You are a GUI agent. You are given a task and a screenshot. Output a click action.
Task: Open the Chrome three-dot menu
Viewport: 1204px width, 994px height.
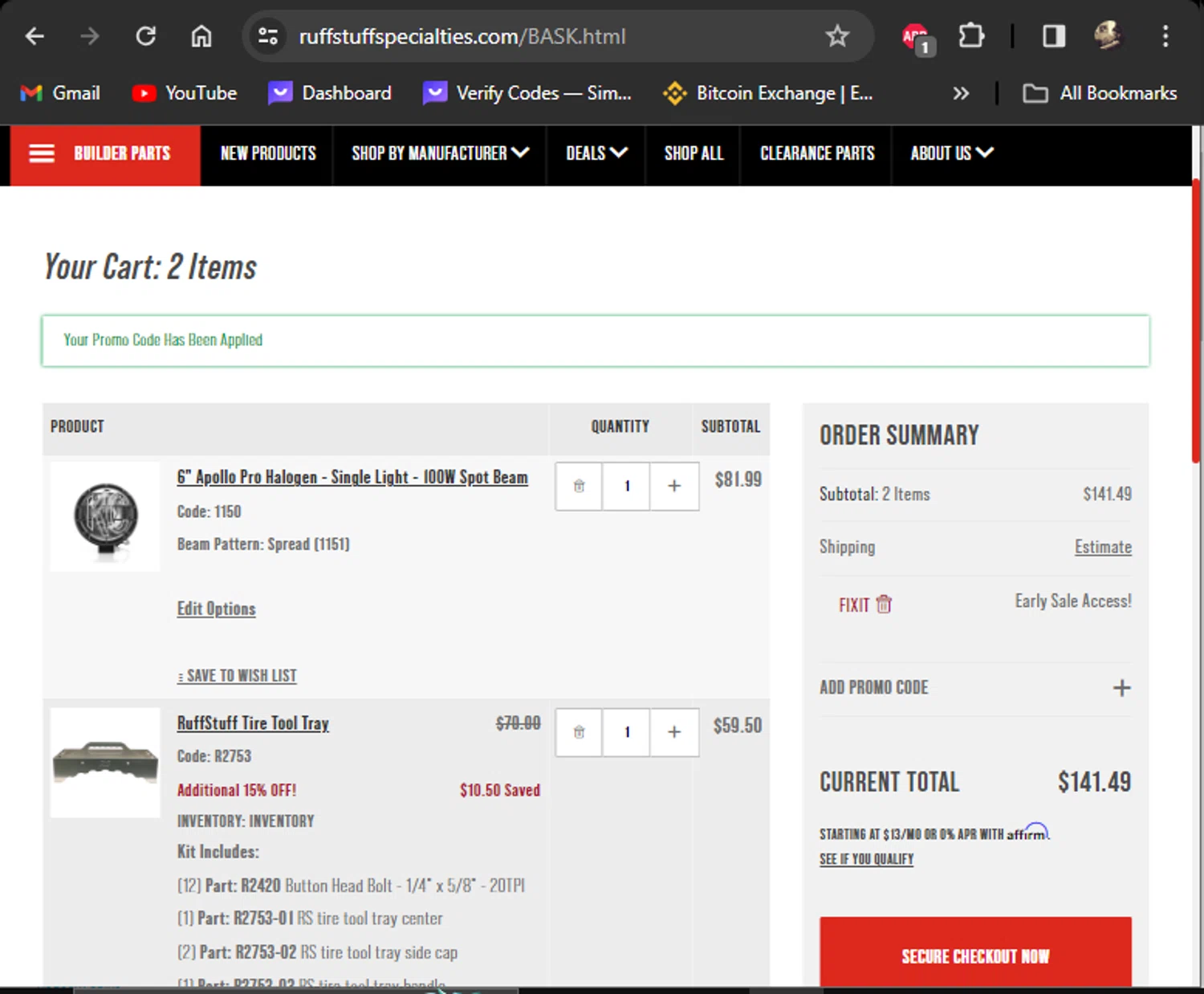(1165, 36)
